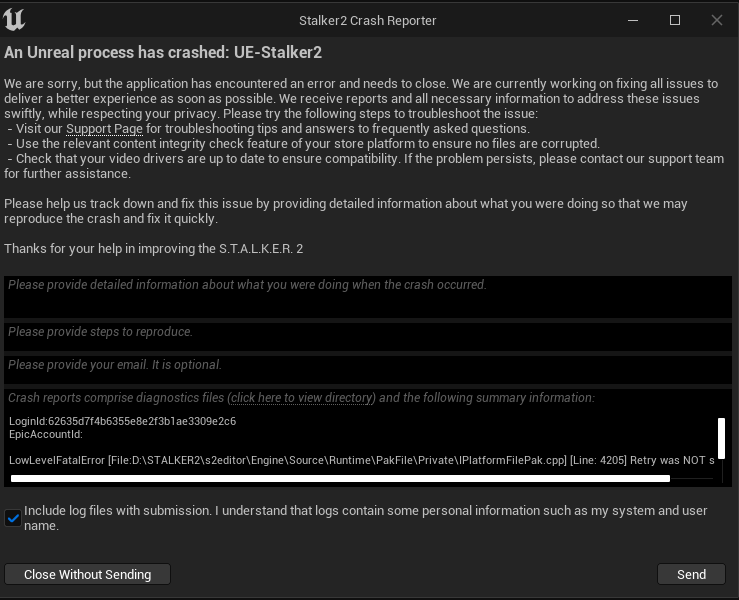Close the Stalker2 Crash Reporter window
Image resolution: width=739 pixels, height=600 pixels.
[x=716, y=20]
